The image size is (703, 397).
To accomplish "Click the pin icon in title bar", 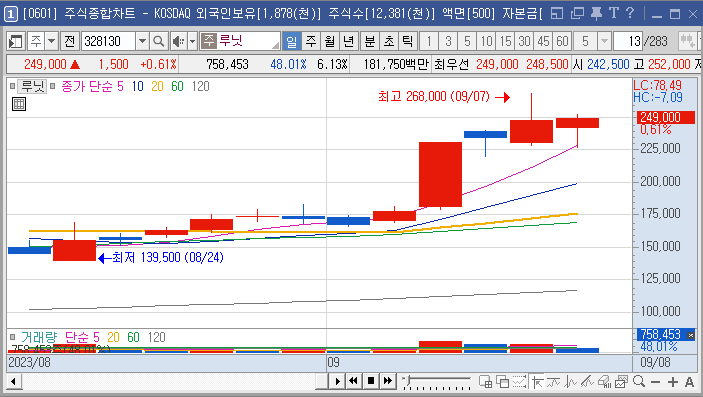I will click(596, 13).
